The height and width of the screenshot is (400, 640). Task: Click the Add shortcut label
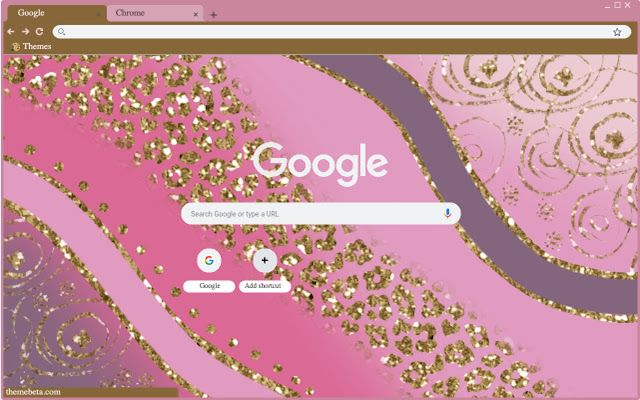pos(264,286)
